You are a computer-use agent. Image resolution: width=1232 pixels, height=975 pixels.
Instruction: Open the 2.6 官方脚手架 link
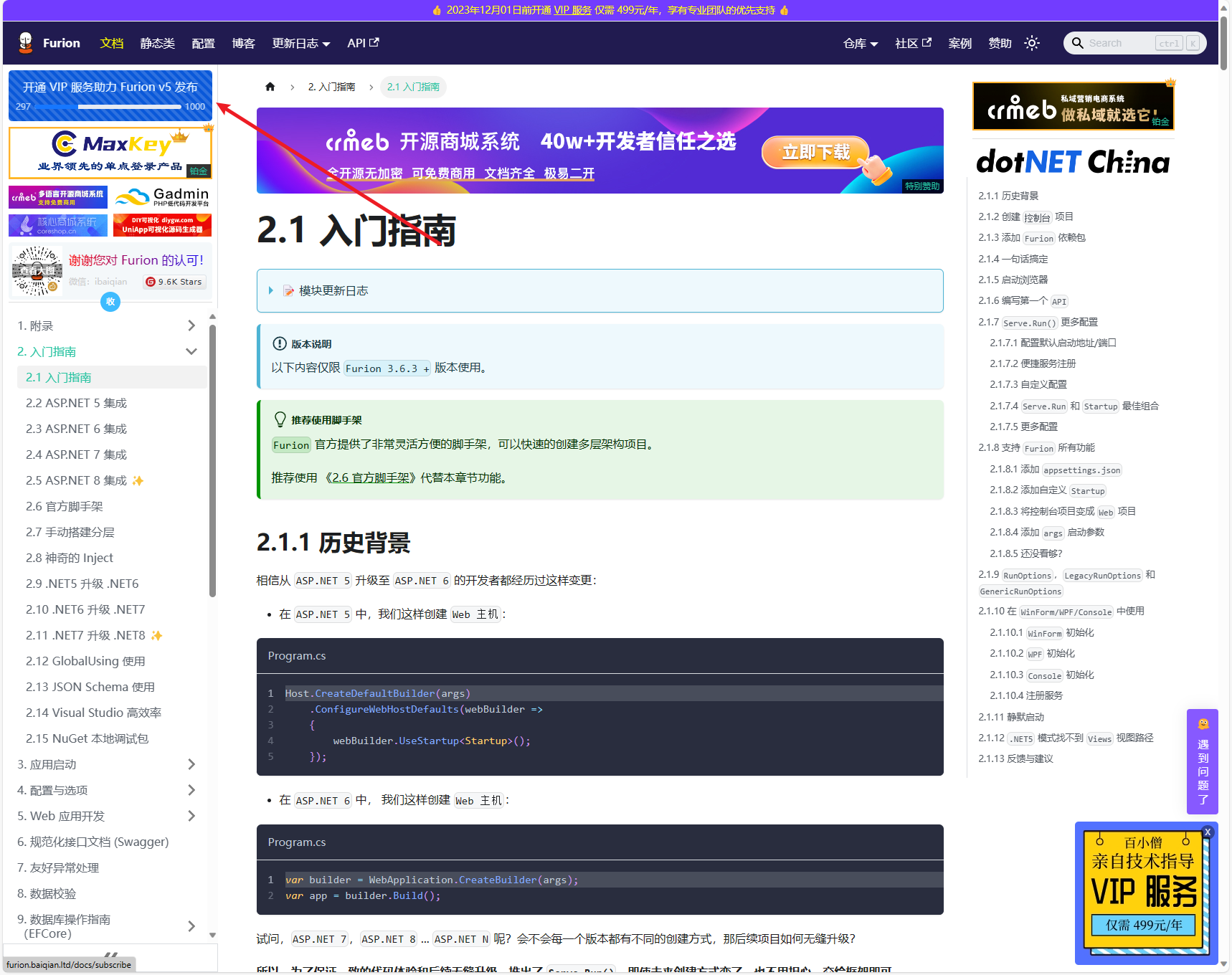click(x=371, y=477)
